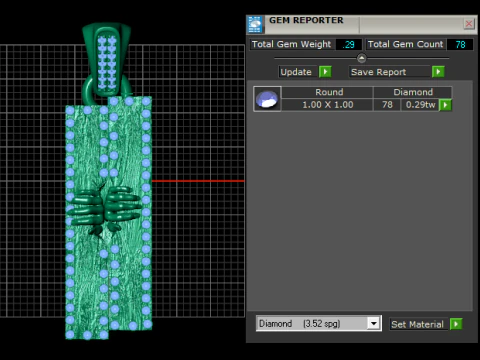Viewport: 480px width, 360px height.
Task: Click the Total Gem Count label
Action: click(x=405, y=44)
